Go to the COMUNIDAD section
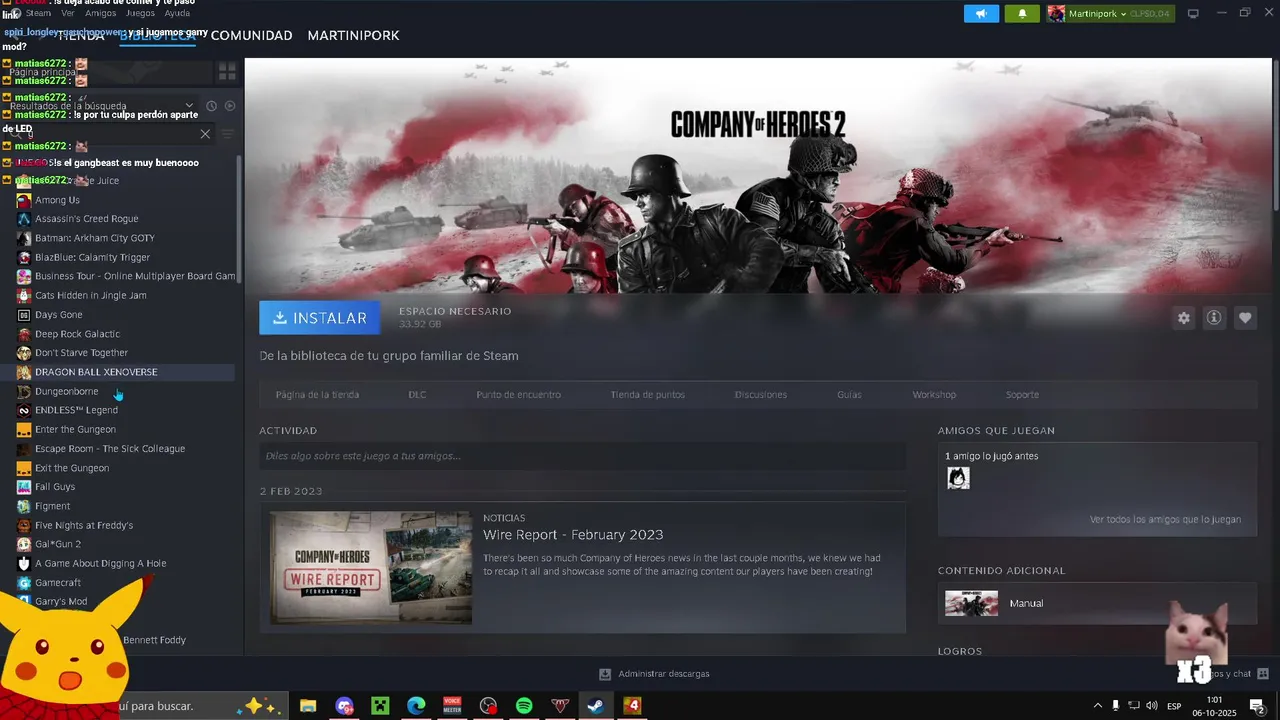Image resolution: width=1280 pixels, height=720 pixels. coord(251,35)
